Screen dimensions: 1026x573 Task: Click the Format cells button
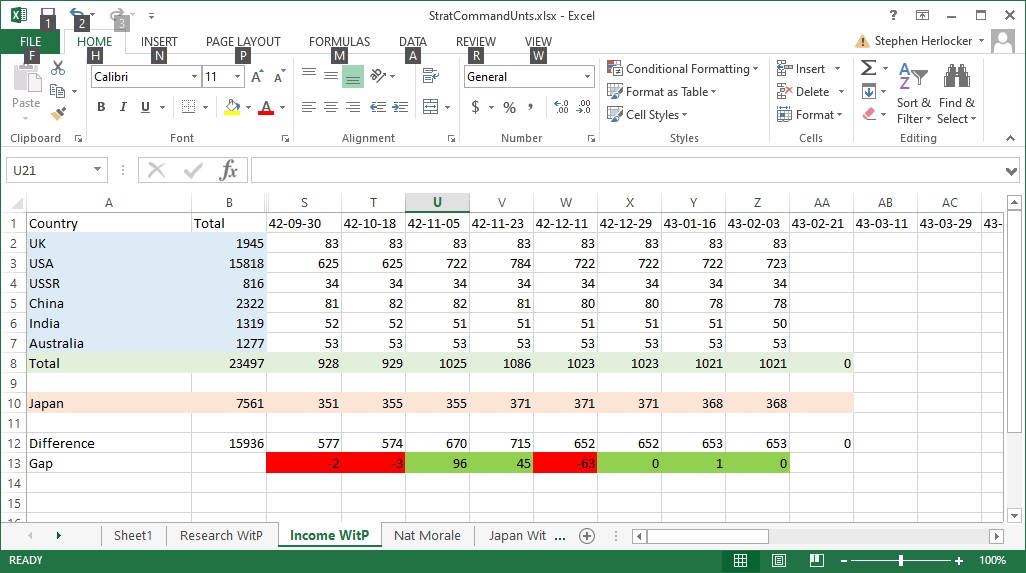pyautogui.click(x=809, y=114)
